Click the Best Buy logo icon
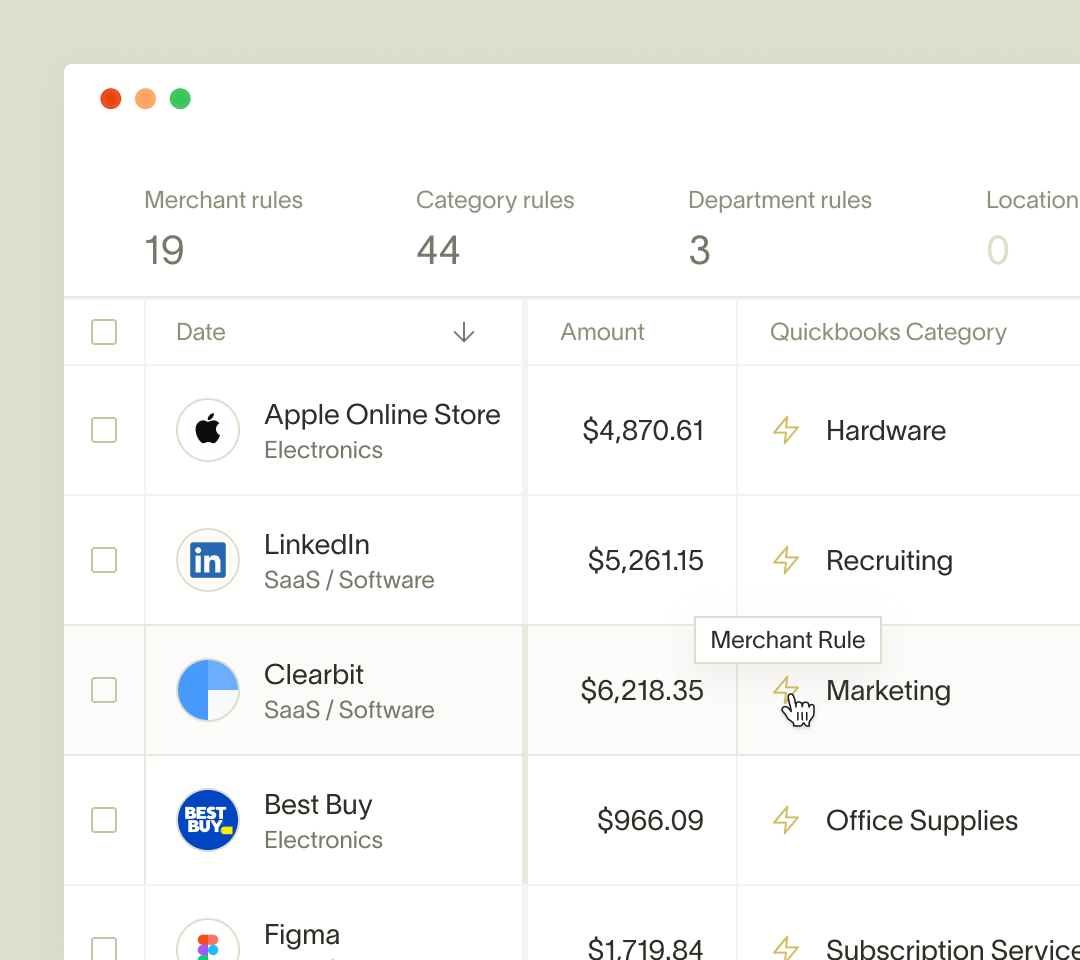Screen dimensions: 1080x960 click(208, 820)
